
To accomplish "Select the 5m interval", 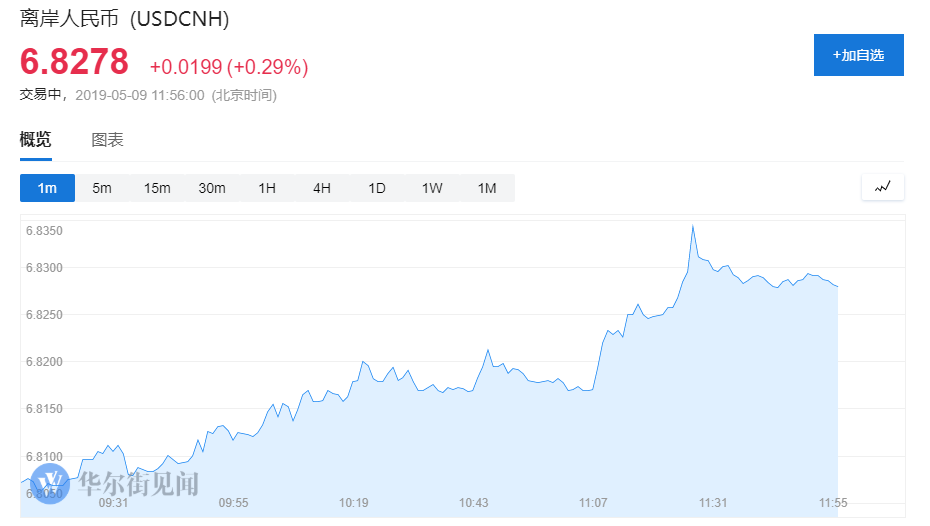I will click(x=102, y=188).
